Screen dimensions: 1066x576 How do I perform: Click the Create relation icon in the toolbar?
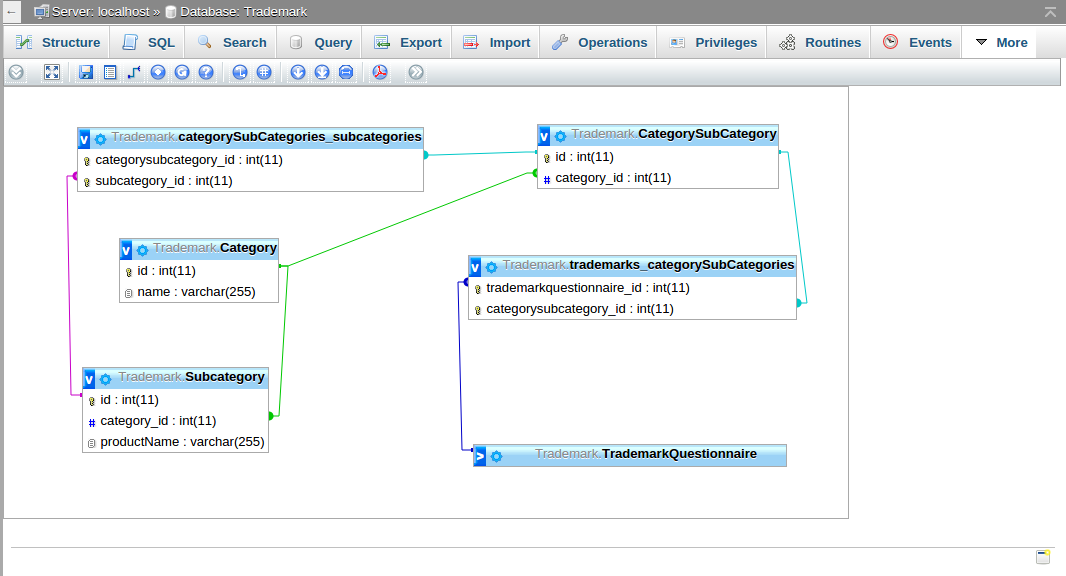coord(134,72)
